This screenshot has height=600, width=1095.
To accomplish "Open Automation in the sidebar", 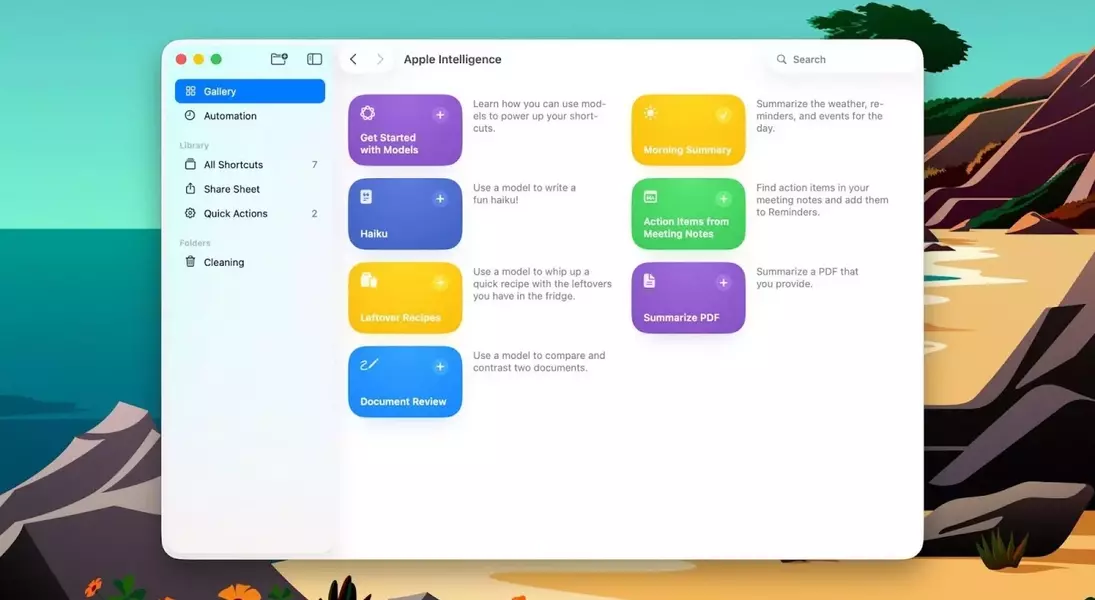I will (230, 116).
